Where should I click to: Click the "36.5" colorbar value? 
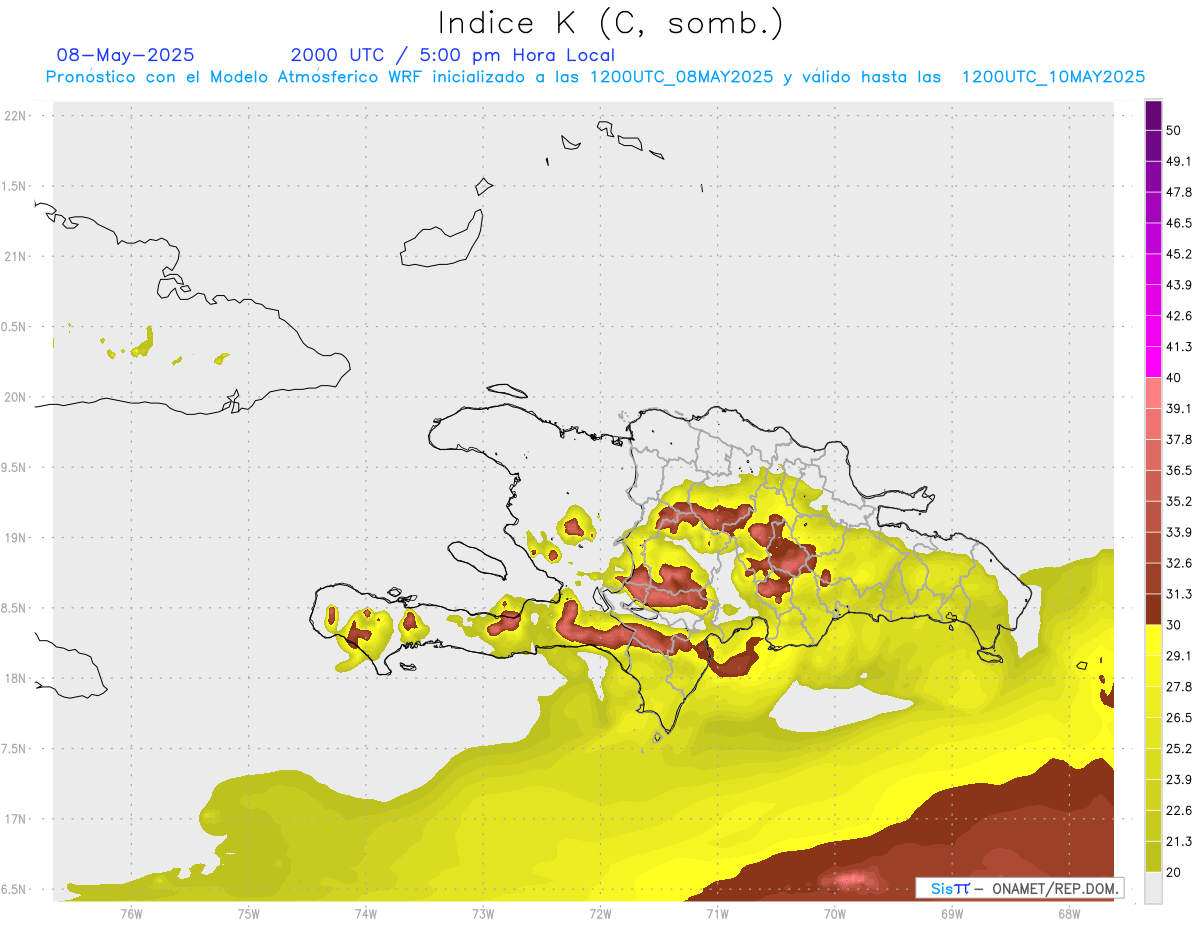click(1179, 471)
